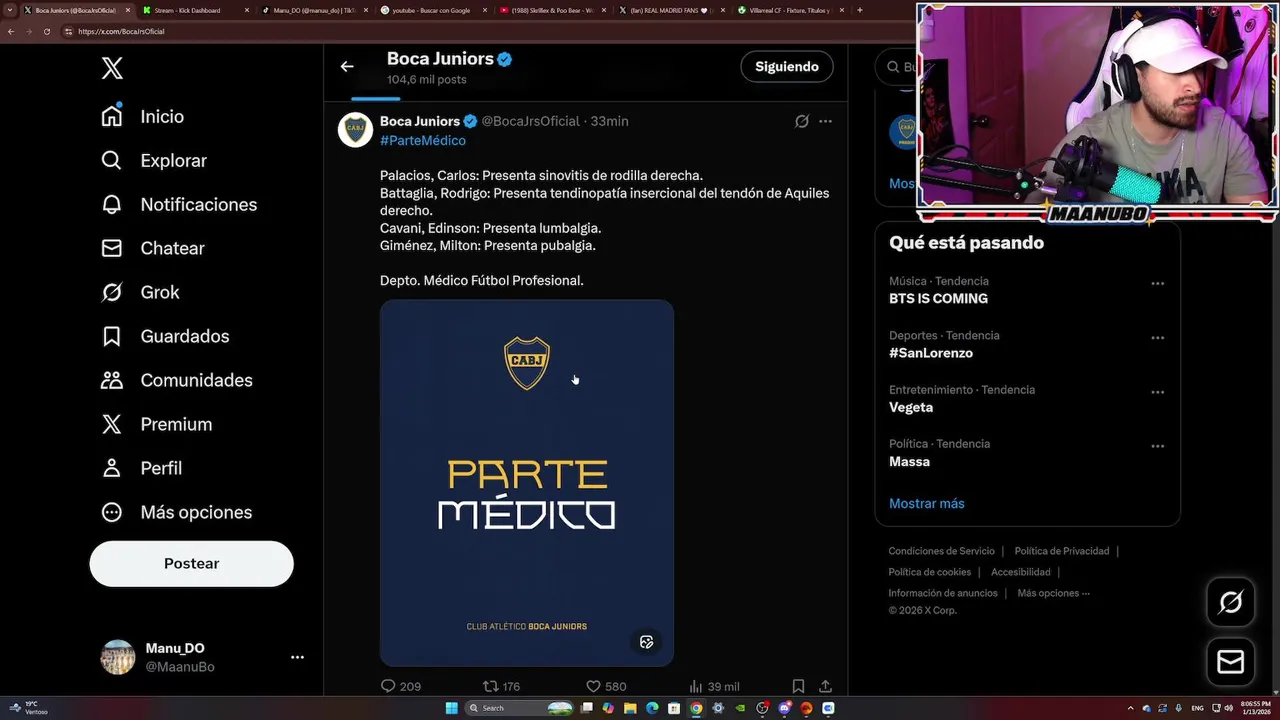Open Inicio home from the sidebar
The image size is (1280, 720).
143,116
